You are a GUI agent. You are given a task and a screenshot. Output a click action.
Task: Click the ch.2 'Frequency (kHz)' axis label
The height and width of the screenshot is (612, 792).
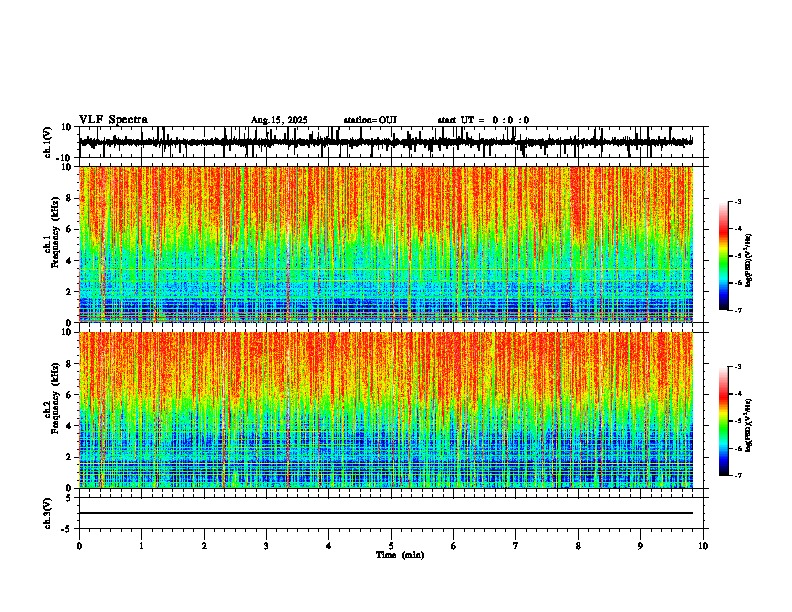point(56,398)
